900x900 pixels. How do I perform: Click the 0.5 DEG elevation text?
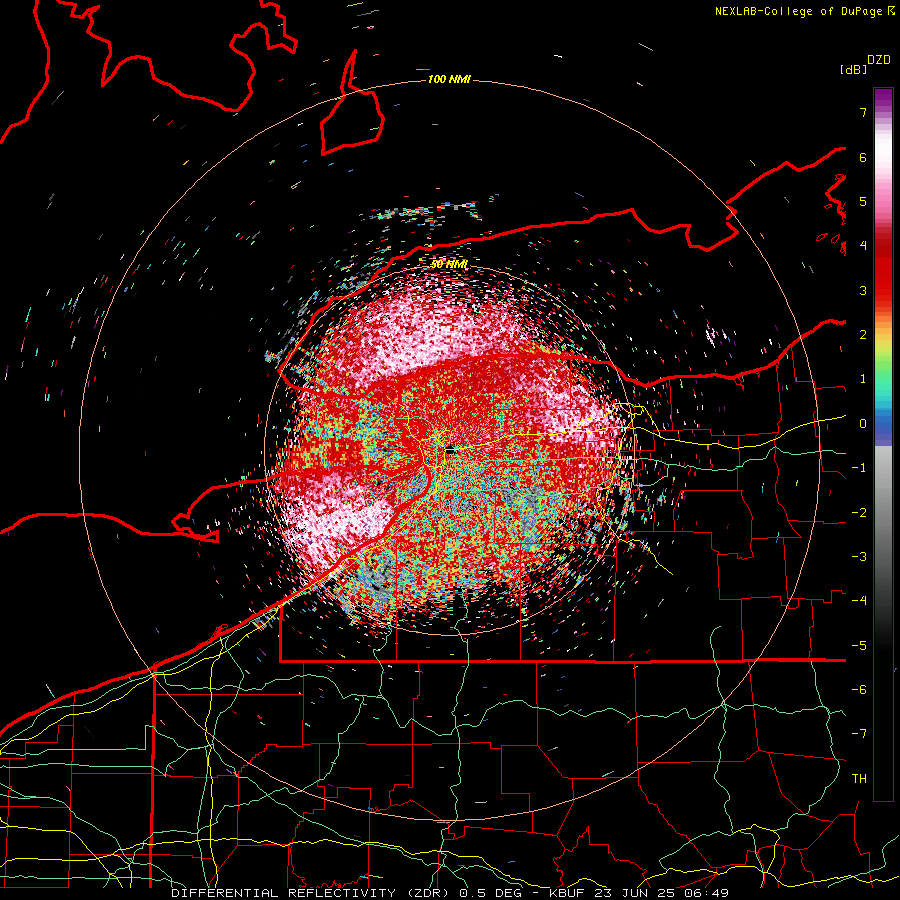click(x=491, y=893)
